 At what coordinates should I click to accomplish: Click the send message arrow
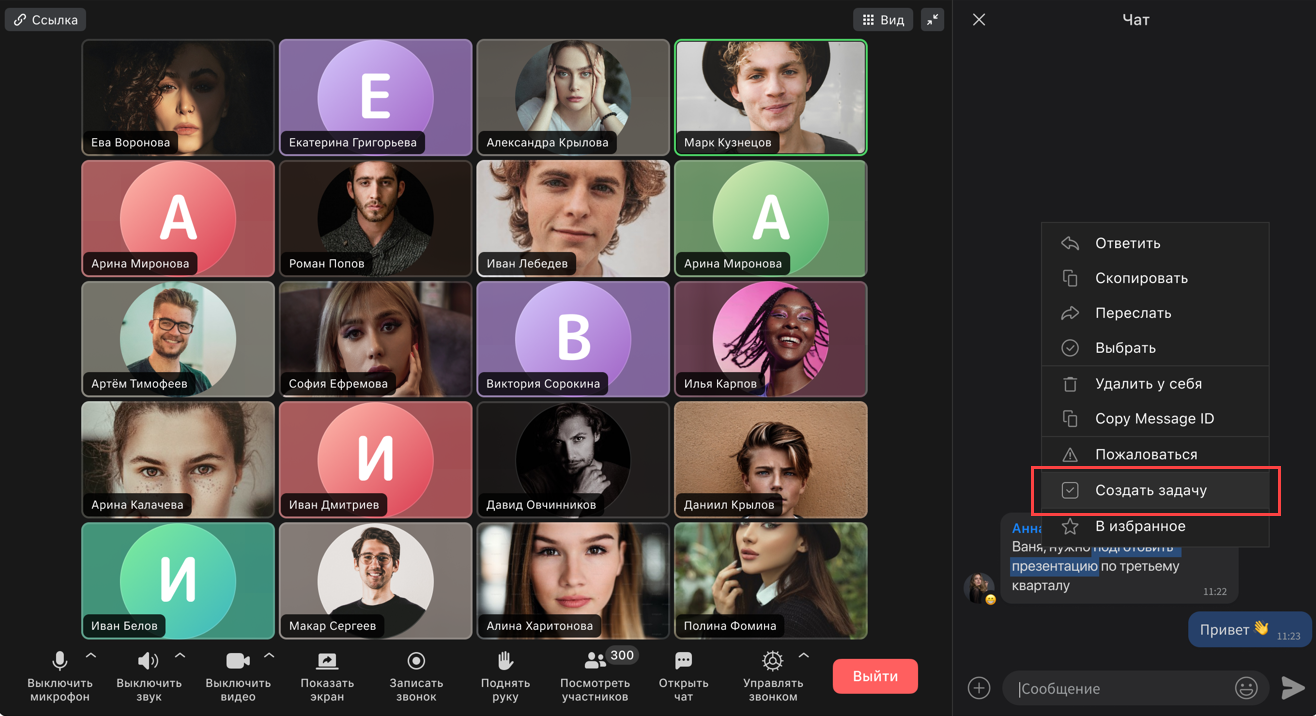point(1292,688)
